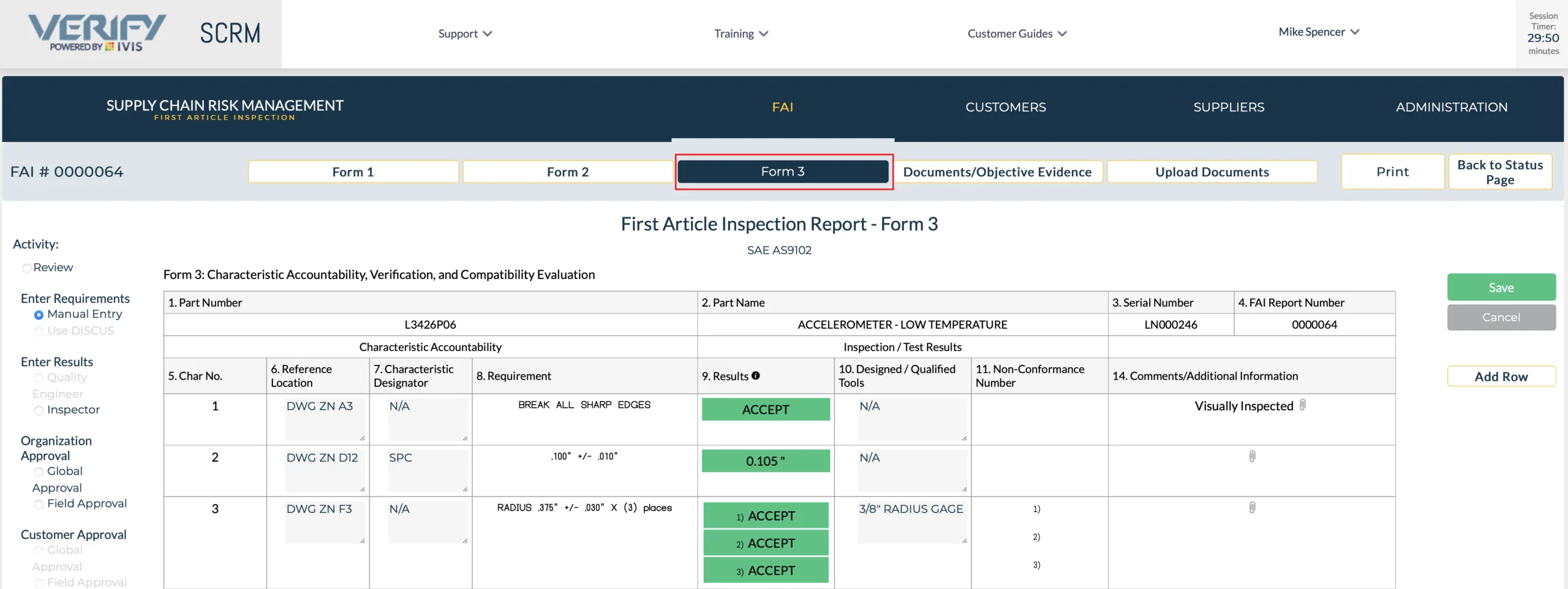Viewport: 1568px width, 589px height.
Task: Open the Training dropdown menu
Action: pos(741,34)
